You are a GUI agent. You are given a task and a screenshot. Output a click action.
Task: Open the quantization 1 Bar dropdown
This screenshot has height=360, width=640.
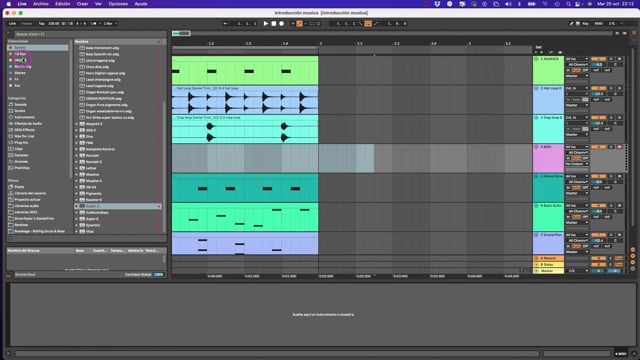pyautogui.click(x=109, y=24)
